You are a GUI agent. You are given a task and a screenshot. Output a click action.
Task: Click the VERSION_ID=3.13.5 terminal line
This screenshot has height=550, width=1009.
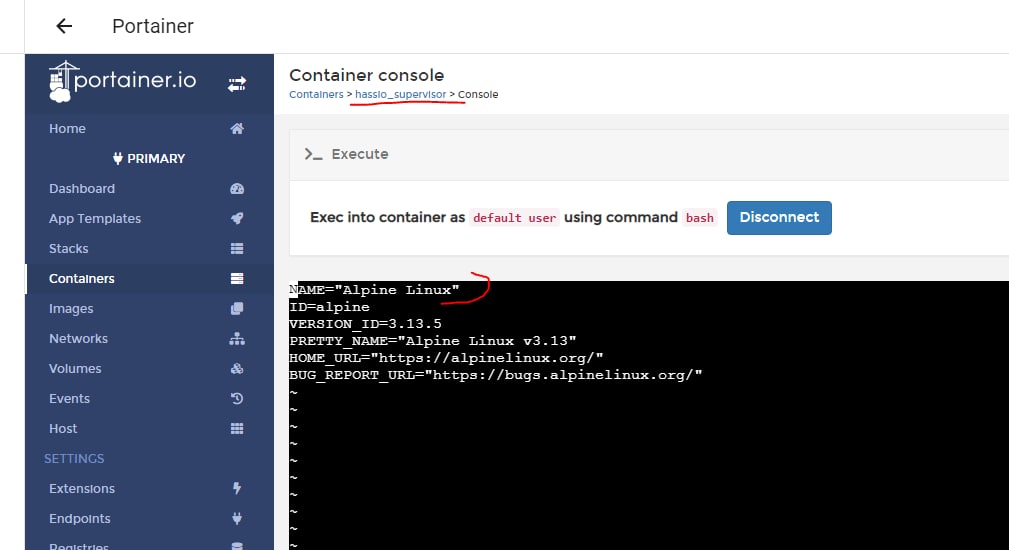[x=366, y=324]
